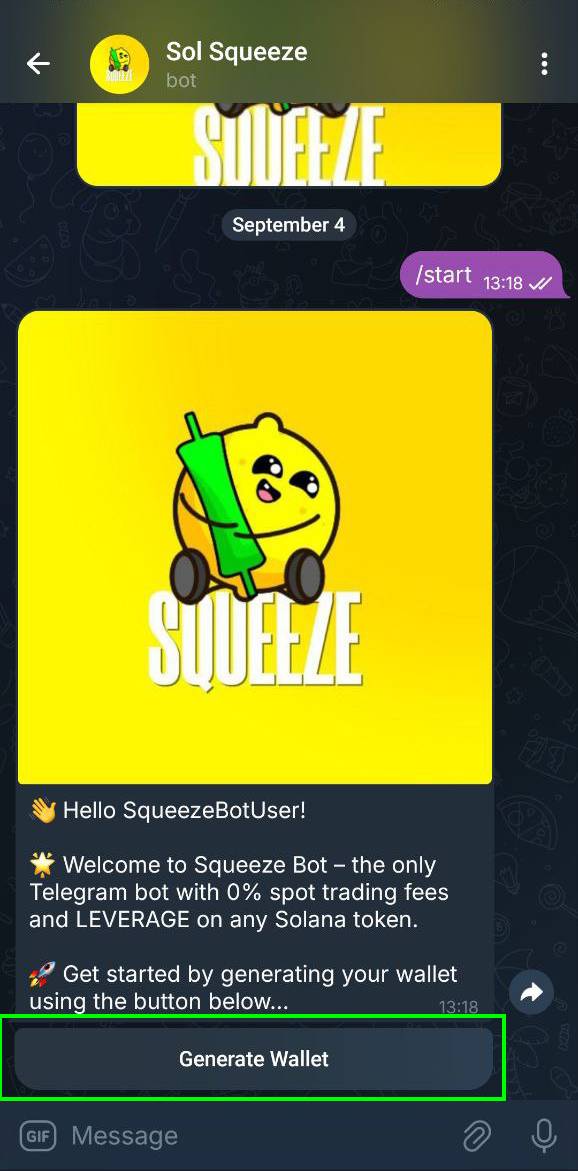Screen dimensions: 578x1171
Task: Tap the 13:18 timestamp on bot message
Action: (x=459, y=1007)
